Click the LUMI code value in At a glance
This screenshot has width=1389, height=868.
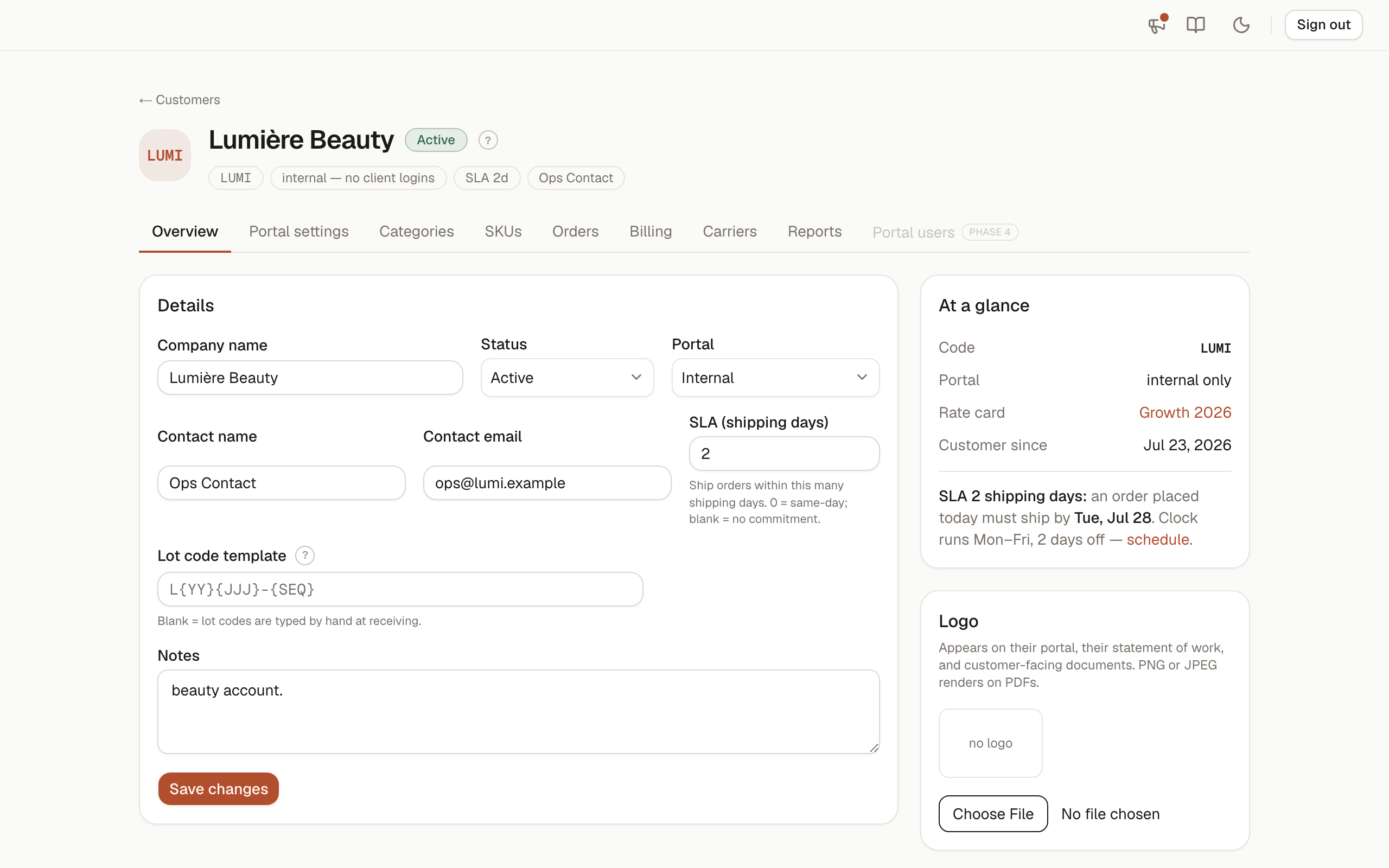[1216, 348]
